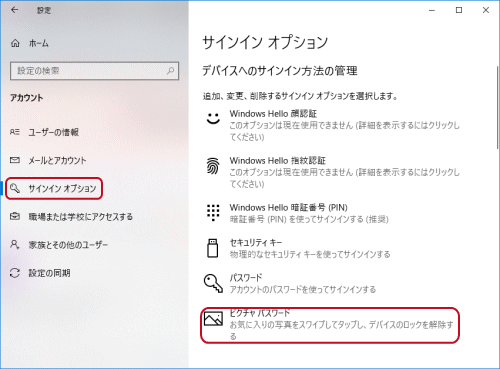Click the 設定の検索 search field

(94, 71)
